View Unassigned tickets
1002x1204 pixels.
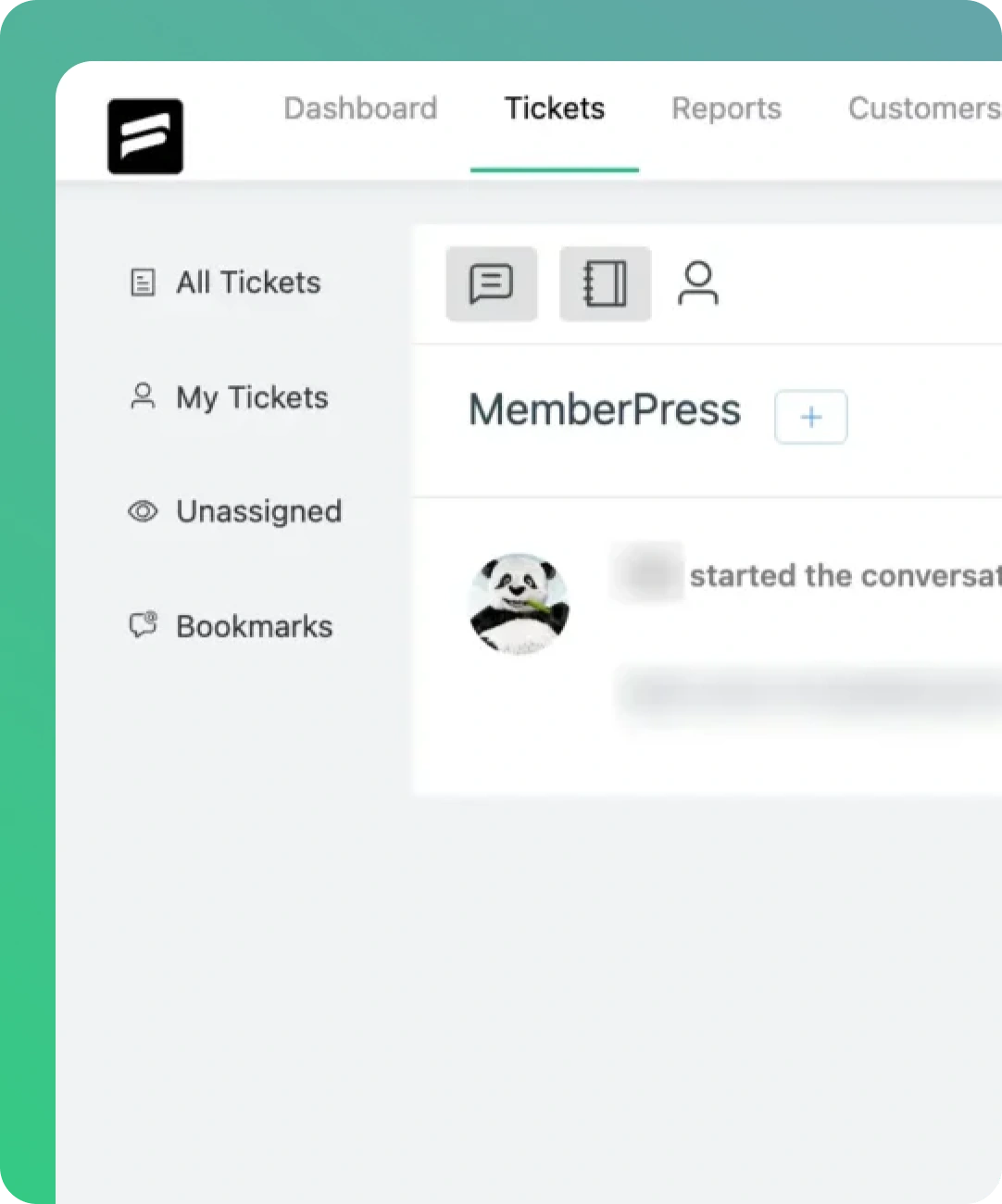259,511
